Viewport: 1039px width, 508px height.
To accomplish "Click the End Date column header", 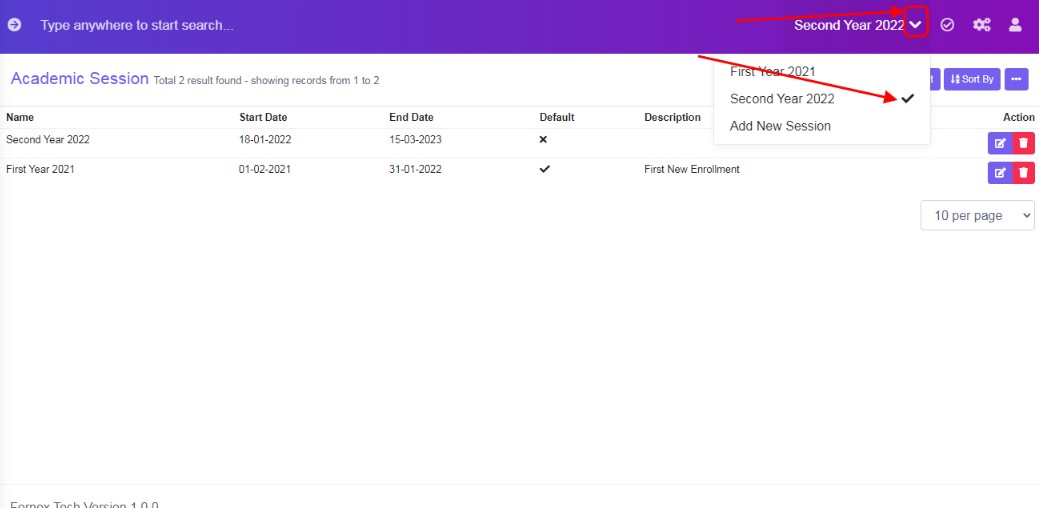I will (x=411, y=117).
